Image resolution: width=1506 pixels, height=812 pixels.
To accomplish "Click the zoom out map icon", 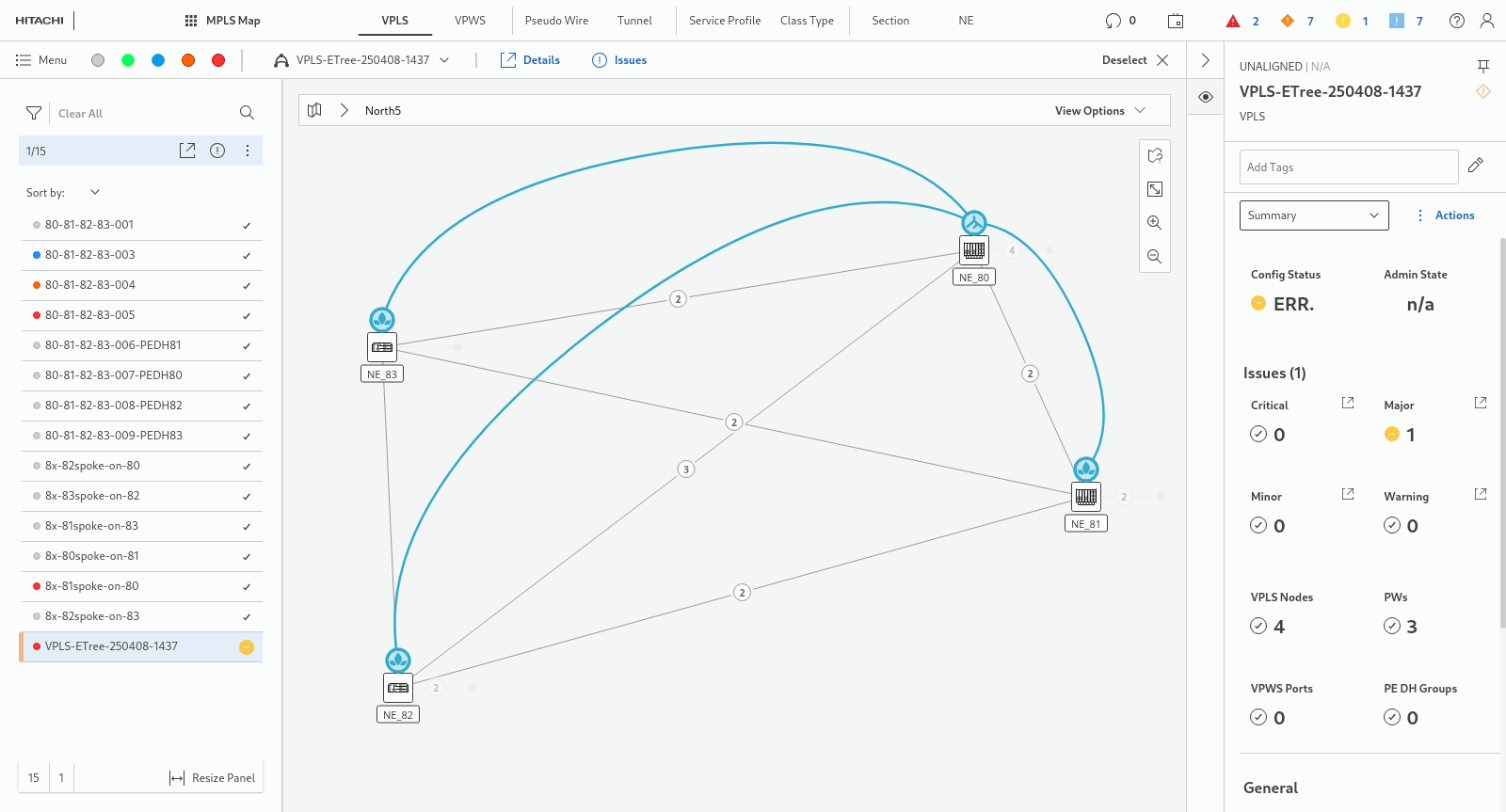I will tap(1154, 257).
